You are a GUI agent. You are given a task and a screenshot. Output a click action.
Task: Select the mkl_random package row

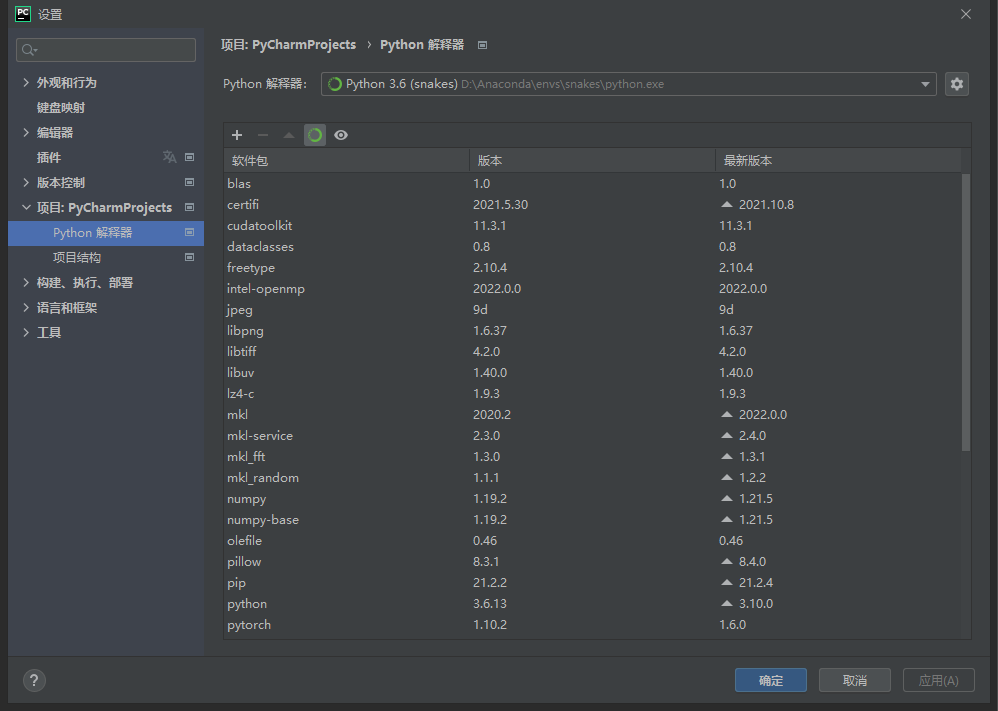[593, 477]
